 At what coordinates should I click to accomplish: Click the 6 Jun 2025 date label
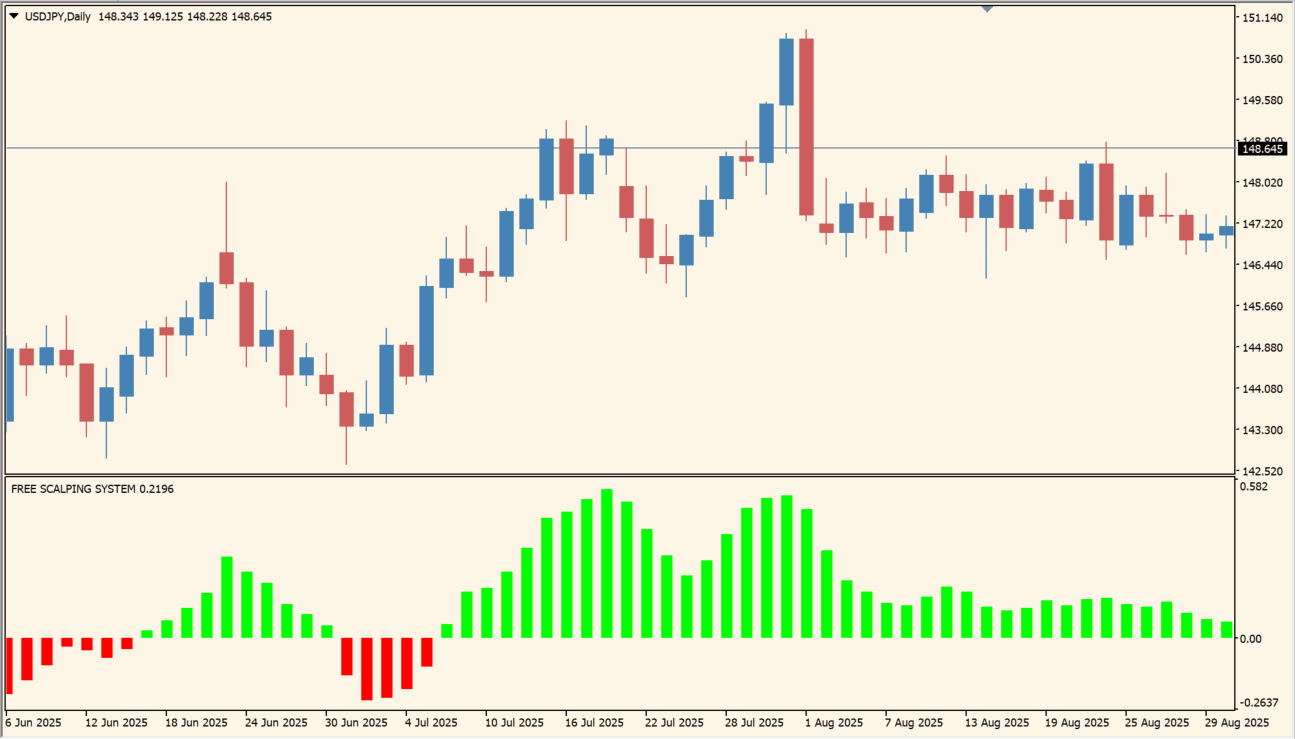click(34, 722)
